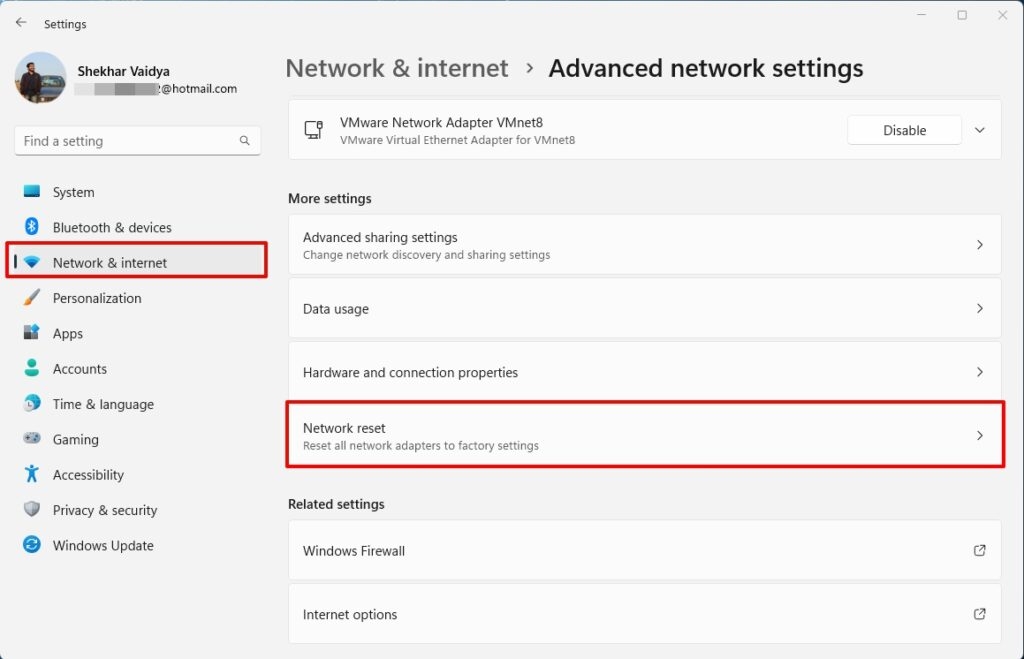Open Time & language settings
The width and height of the screenshot is (1024, 659).
pos(137,404)
